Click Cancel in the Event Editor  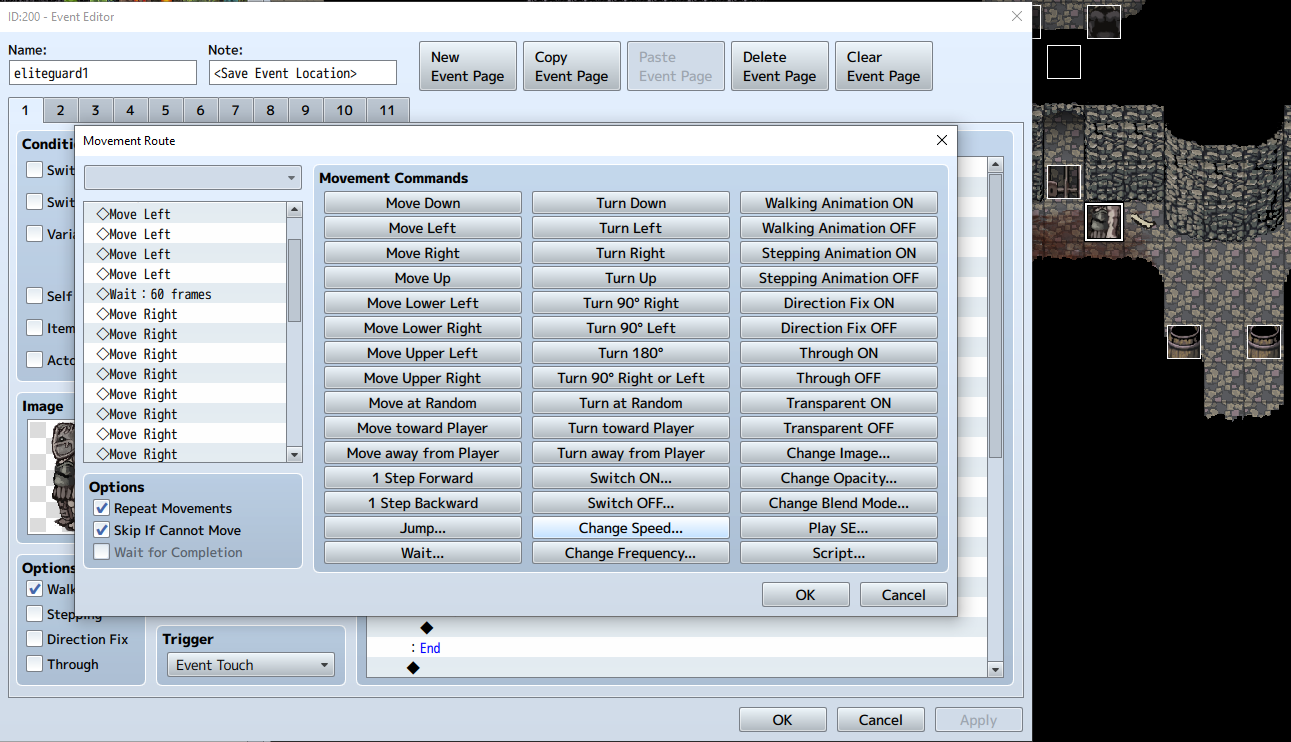[x=881, y=720]
